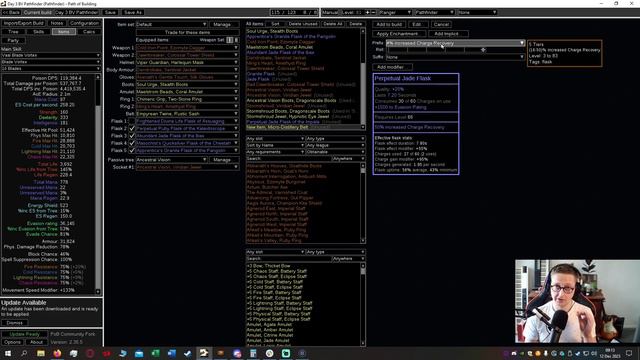Open the Configuration tab

(x=84, y=23)
